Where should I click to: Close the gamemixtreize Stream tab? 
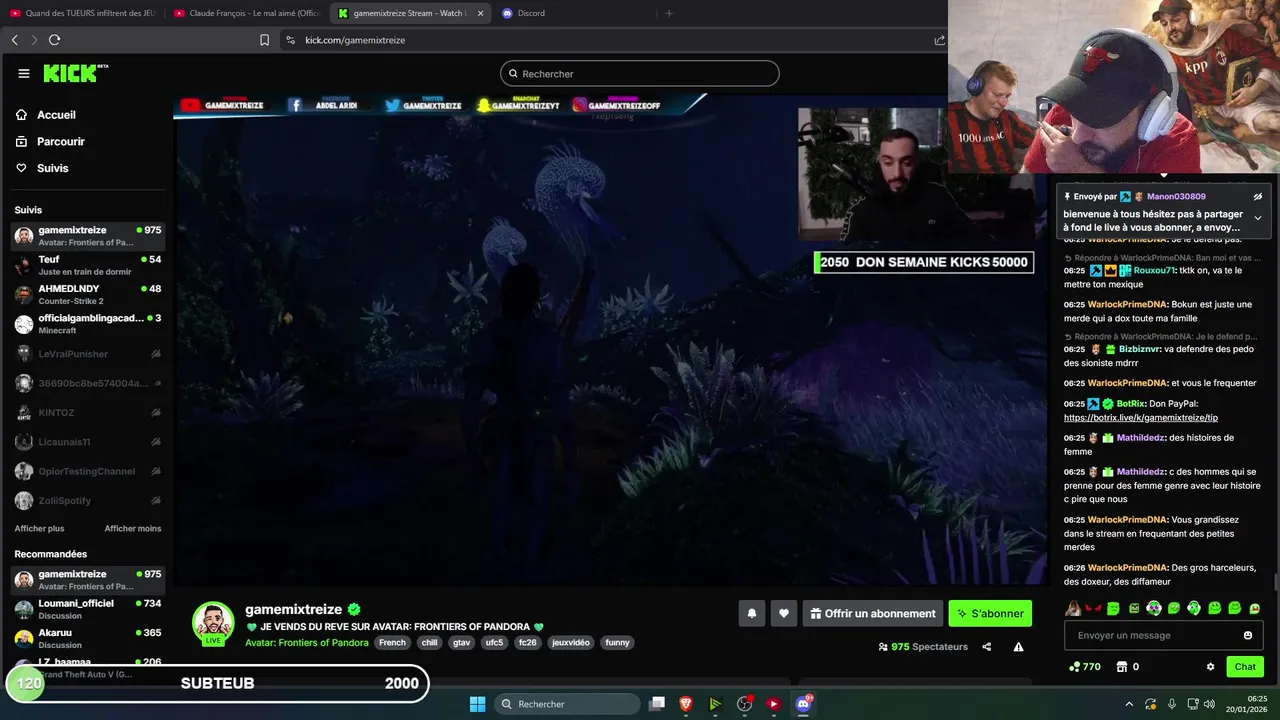pos(480,13)
